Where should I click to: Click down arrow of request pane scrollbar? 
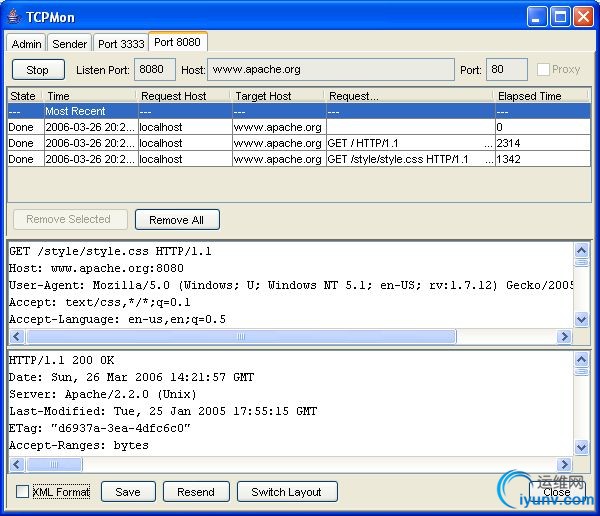click(x=582, y=319)
